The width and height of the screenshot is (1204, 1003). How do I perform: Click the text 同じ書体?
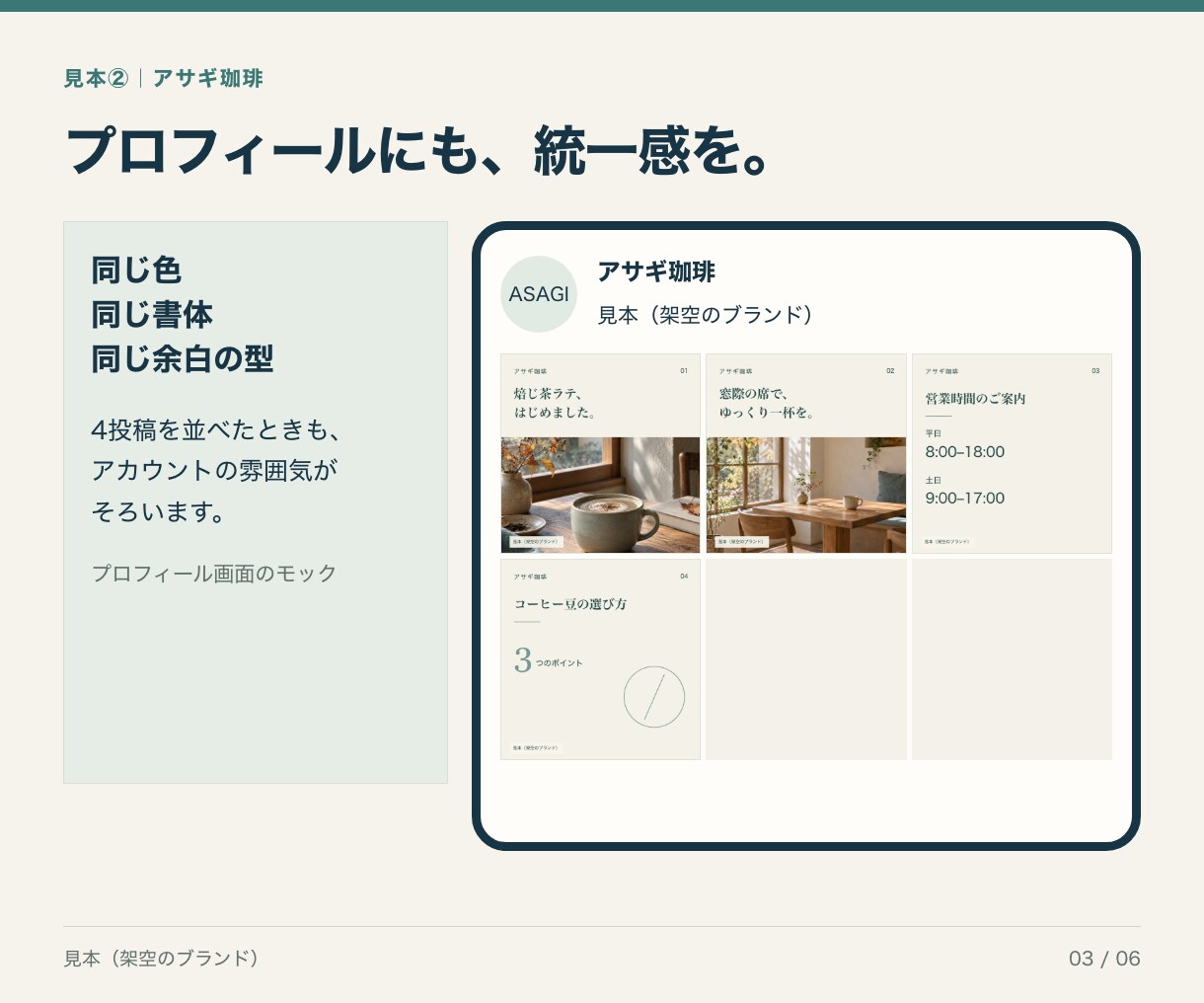pos(152,315)
